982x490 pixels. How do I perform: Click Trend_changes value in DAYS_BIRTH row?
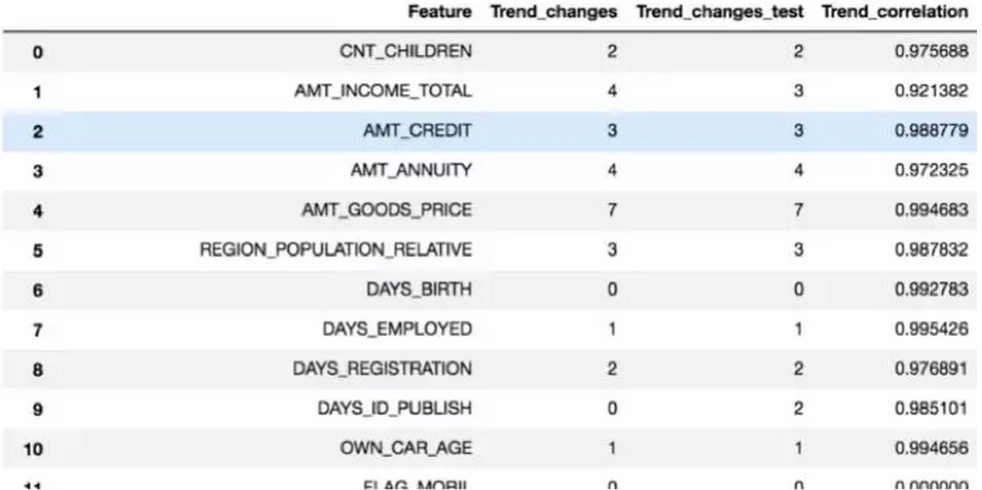coord(612,289)
